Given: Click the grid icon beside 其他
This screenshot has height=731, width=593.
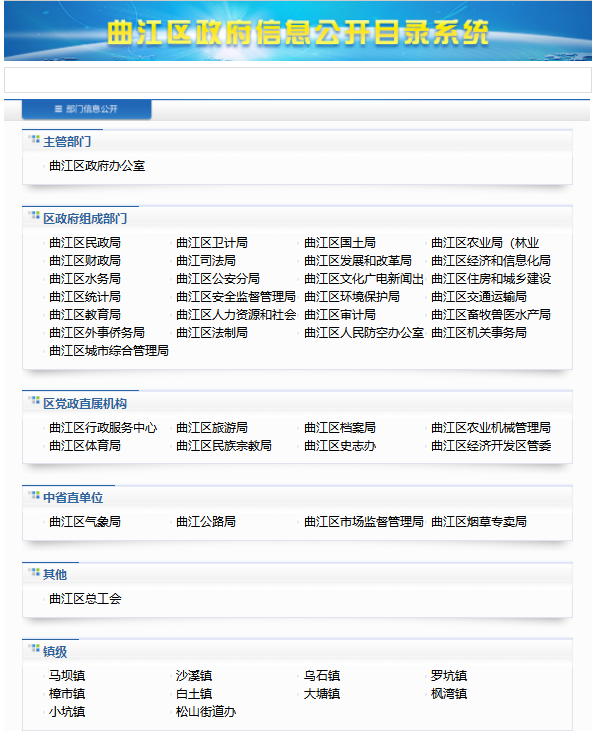Looking at the screenshot, I should coord(34,572).
